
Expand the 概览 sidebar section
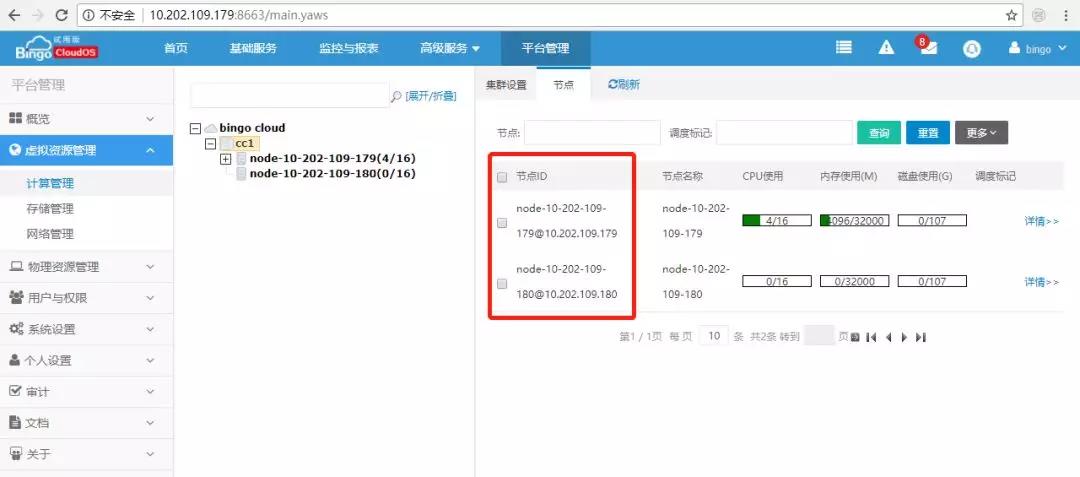[x=86, y=119]
